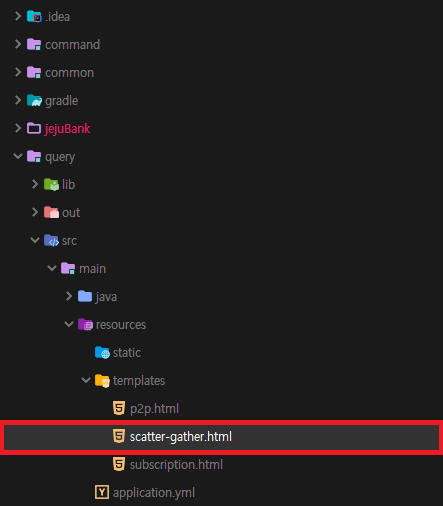Click the red out folder icon
The height and width of the screenshot is (506, 443).
51,212
